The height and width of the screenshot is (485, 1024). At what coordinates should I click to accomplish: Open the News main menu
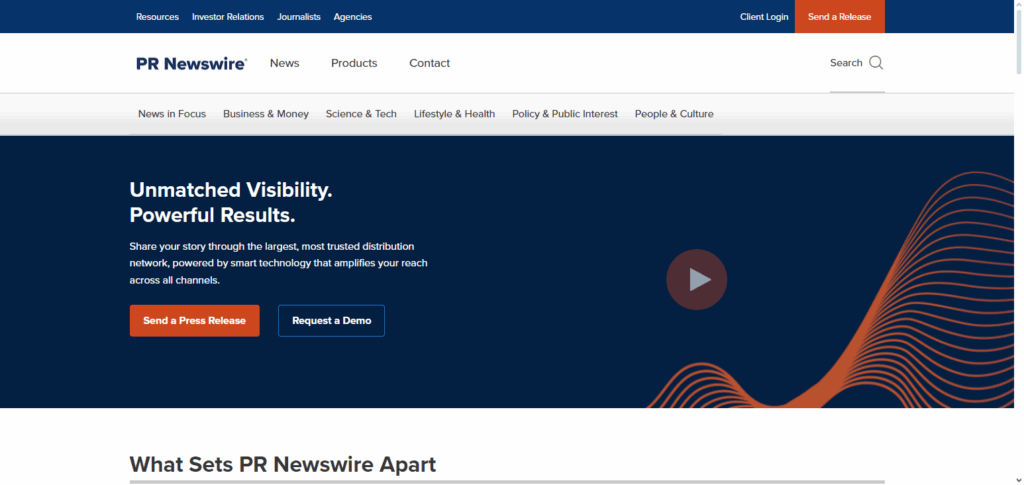(x=285, y=63)
